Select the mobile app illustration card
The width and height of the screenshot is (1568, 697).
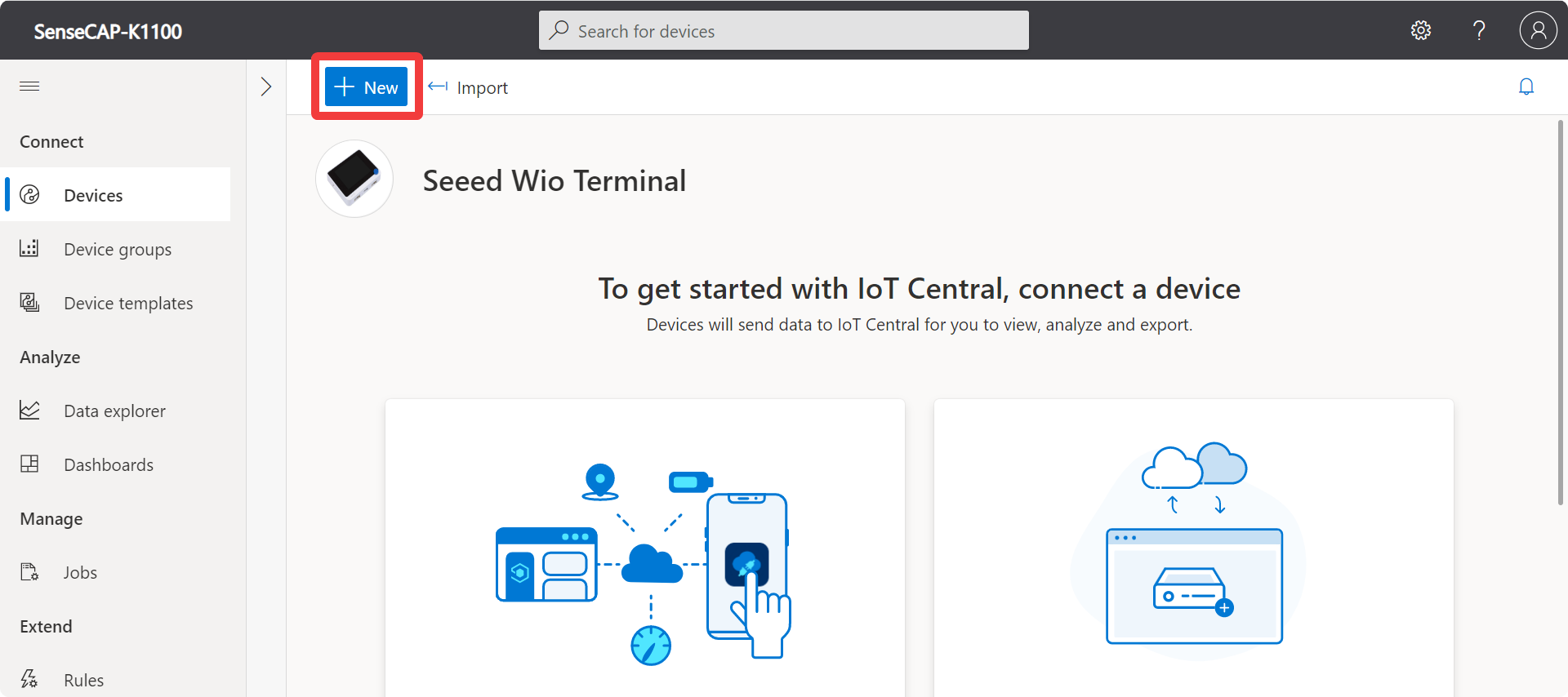point(645,548)
